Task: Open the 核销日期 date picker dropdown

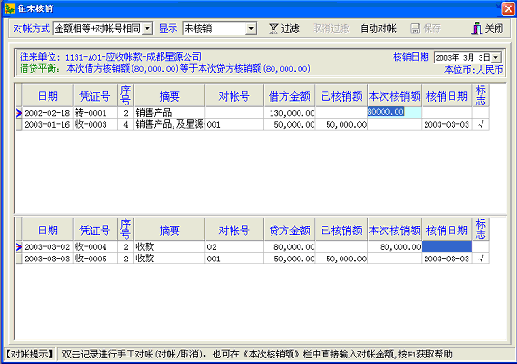Action: (496, 57)
